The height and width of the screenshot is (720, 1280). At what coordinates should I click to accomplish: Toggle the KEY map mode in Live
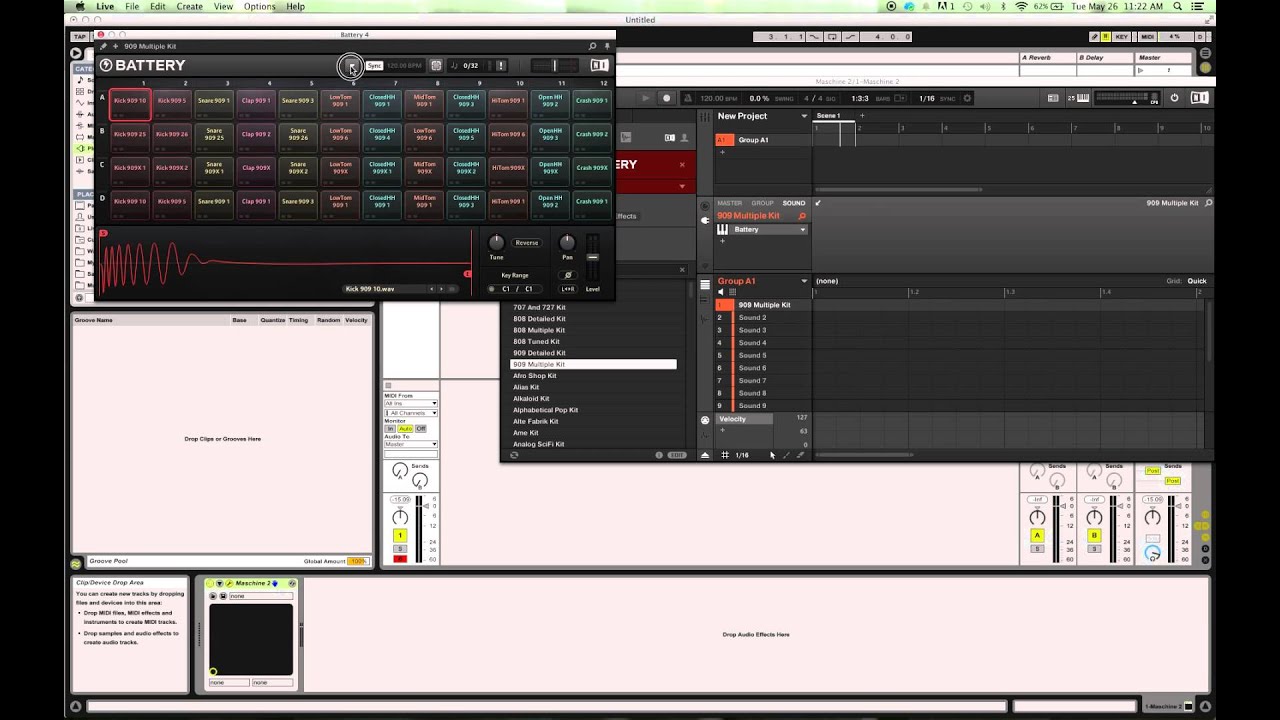pyautogui.click(x=1121, y=37)
